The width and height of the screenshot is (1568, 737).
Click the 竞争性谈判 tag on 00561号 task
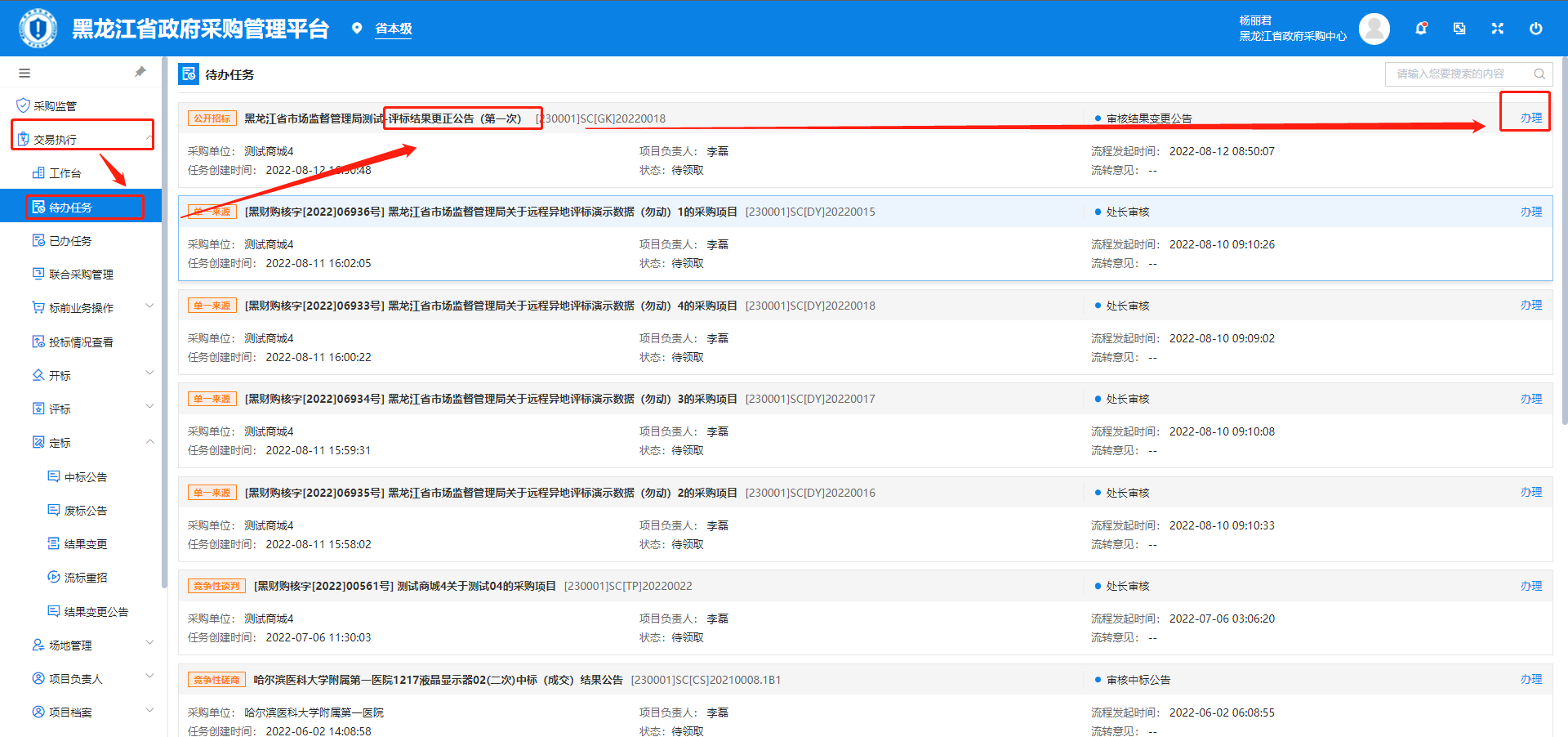216,586
